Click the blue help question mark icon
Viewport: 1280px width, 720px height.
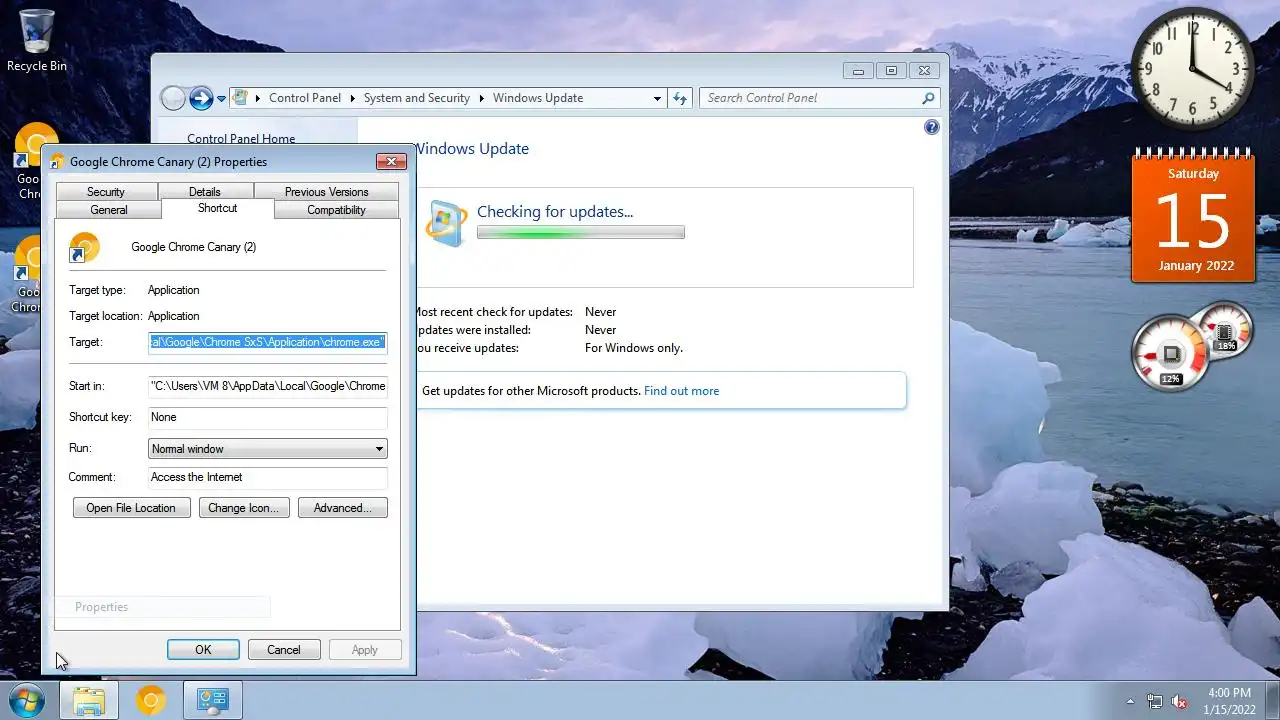pos(932,127)
